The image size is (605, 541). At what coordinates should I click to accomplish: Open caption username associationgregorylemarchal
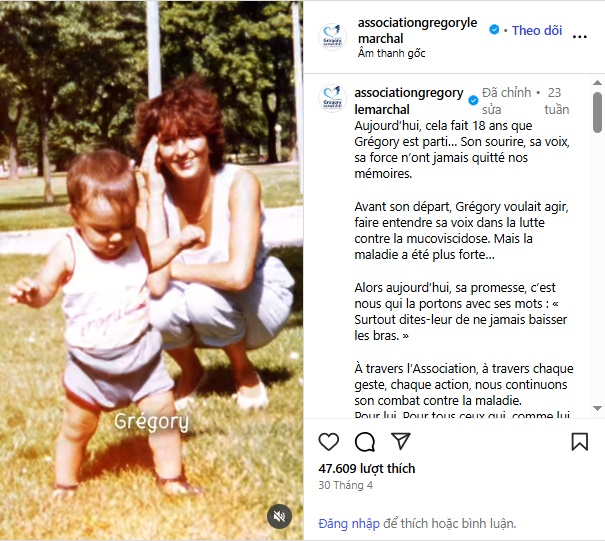click(409, 101)
